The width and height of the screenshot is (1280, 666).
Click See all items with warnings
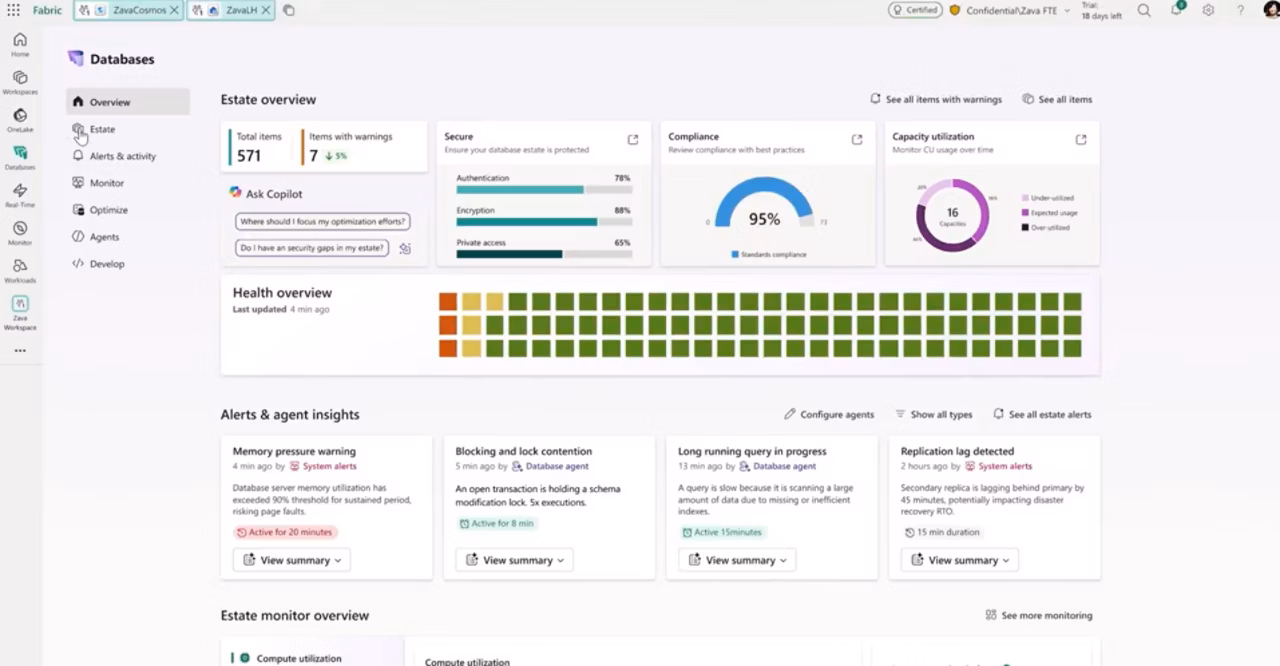[x=936, y=99]
